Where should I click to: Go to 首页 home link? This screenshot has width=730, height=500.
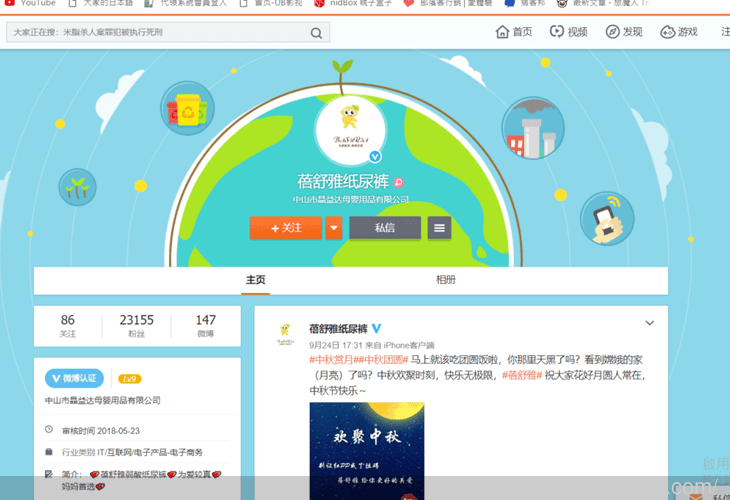click(x=514, y=32)
